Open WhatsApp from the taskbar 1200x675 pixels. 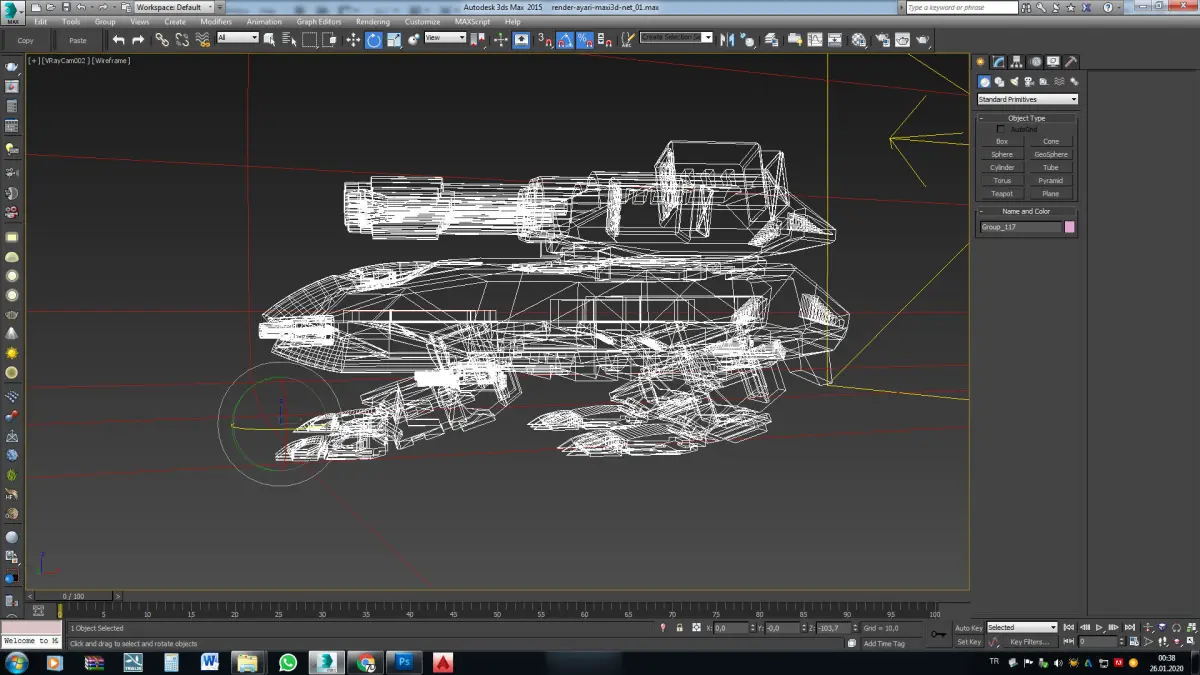(x=288, y=662)
